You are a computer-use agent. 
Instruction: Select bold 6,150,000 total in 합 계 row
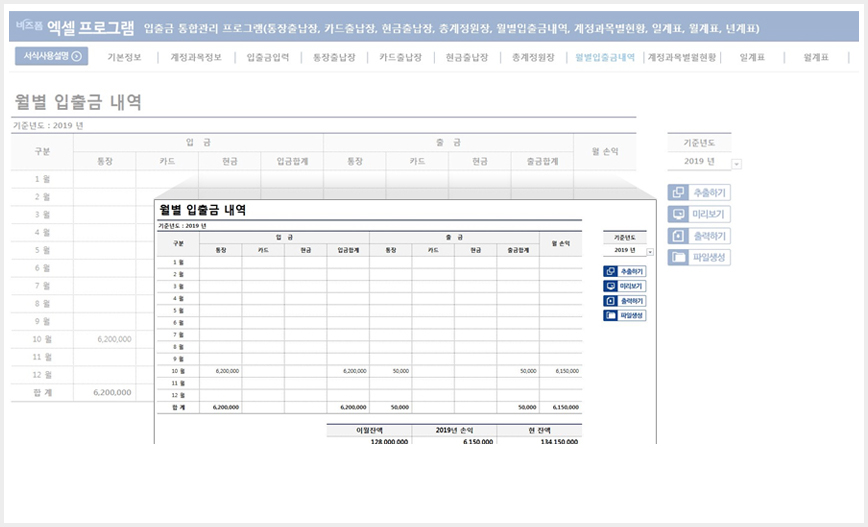tap(566, 407)
